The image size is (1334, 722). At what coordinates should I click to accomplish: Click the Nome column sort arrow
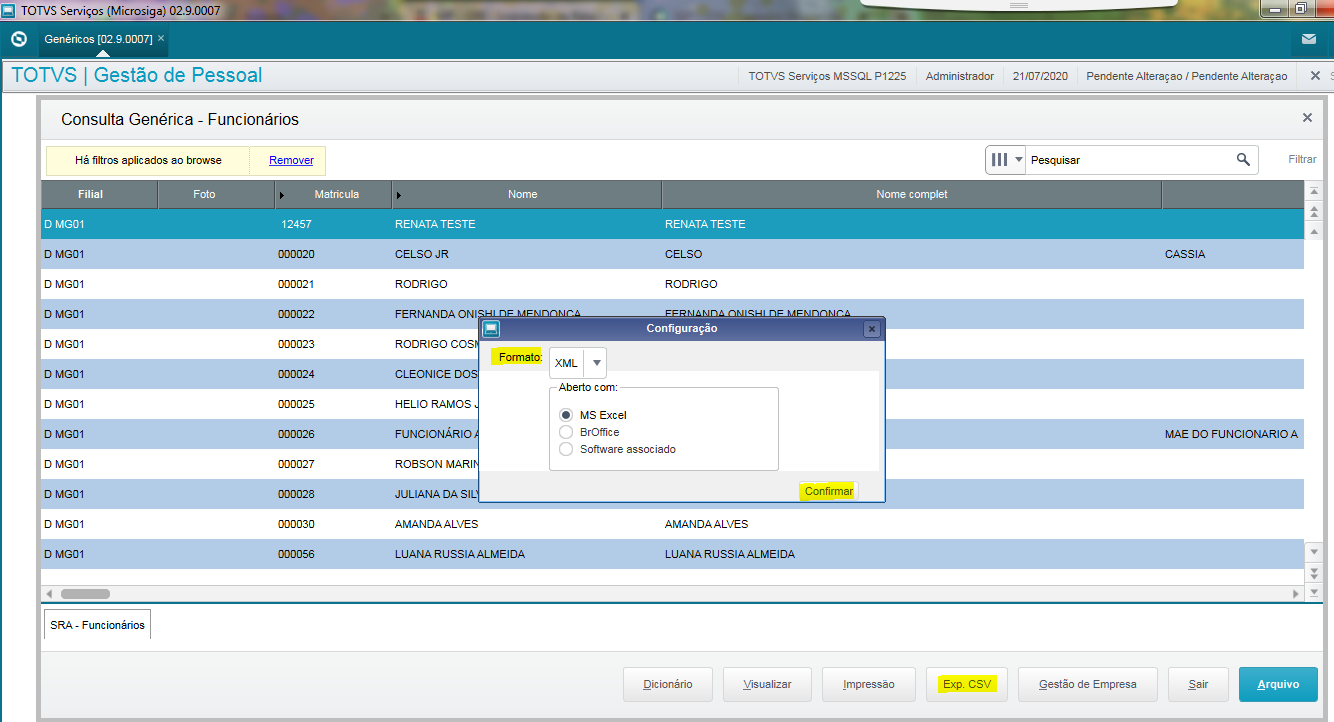400,195
